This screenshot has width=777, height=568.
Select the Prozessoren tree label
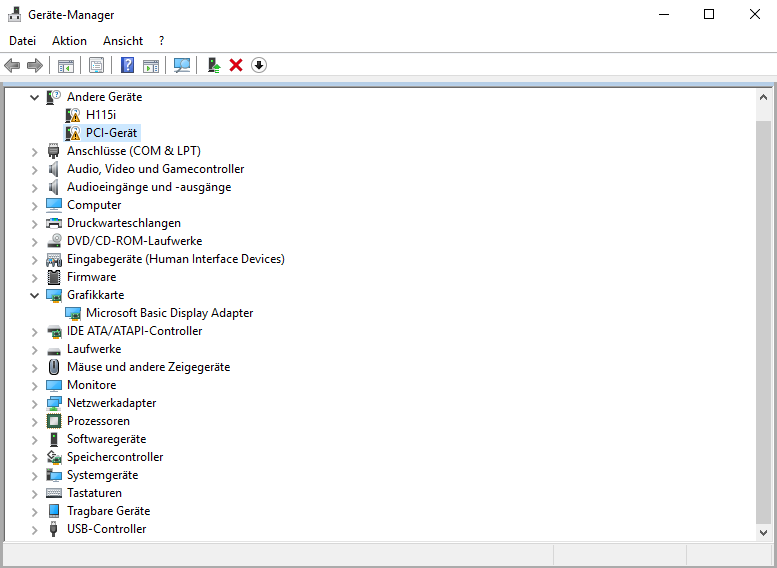(99, 421)
